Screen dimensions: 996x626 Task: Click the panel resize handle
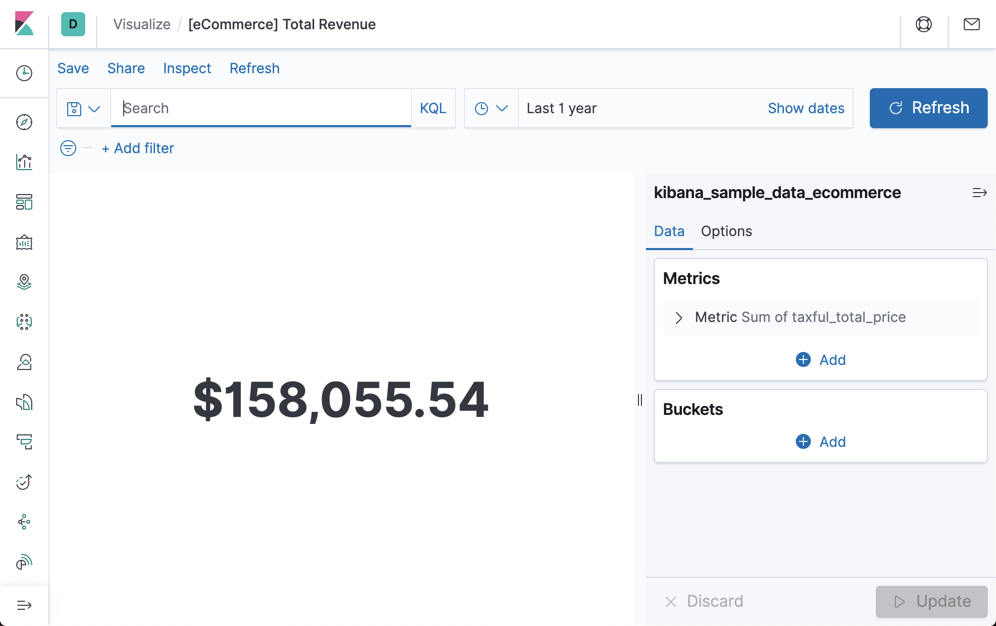[x=640, y=400]
